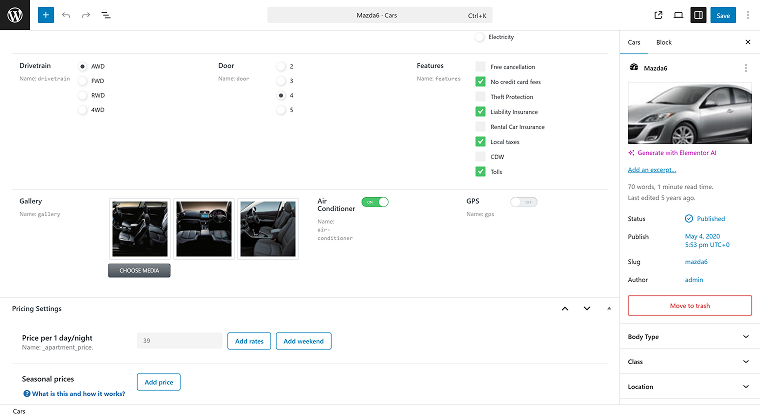Open the editor options menu

(x=748, y=15)
